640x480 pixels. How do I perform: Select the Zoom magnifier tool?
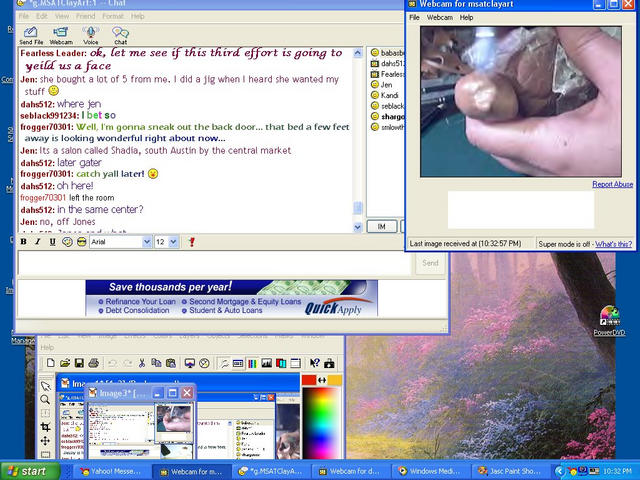point(45,400)
